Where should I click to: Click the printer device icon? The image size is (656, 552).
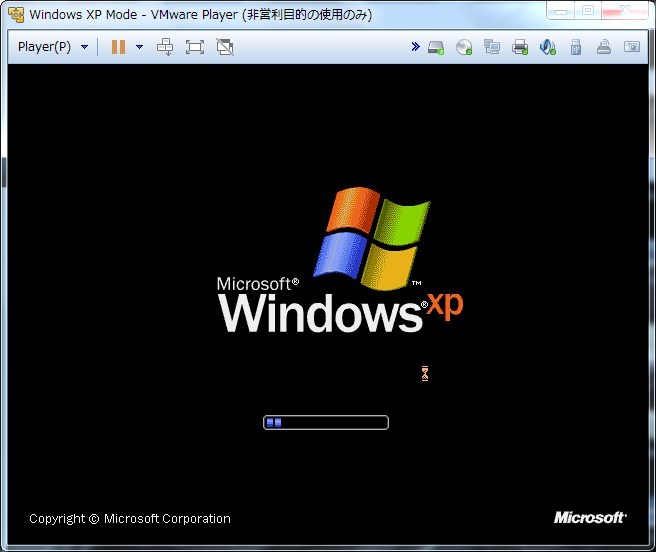(520, 47)
